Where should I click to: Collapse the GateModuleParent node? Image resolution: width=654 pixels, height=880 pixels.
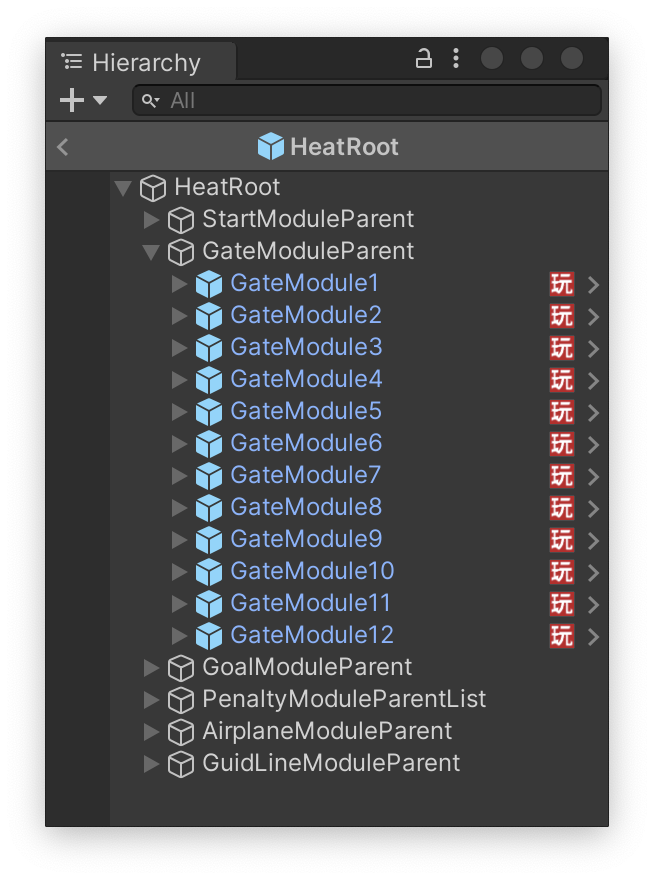click(151, 251)
